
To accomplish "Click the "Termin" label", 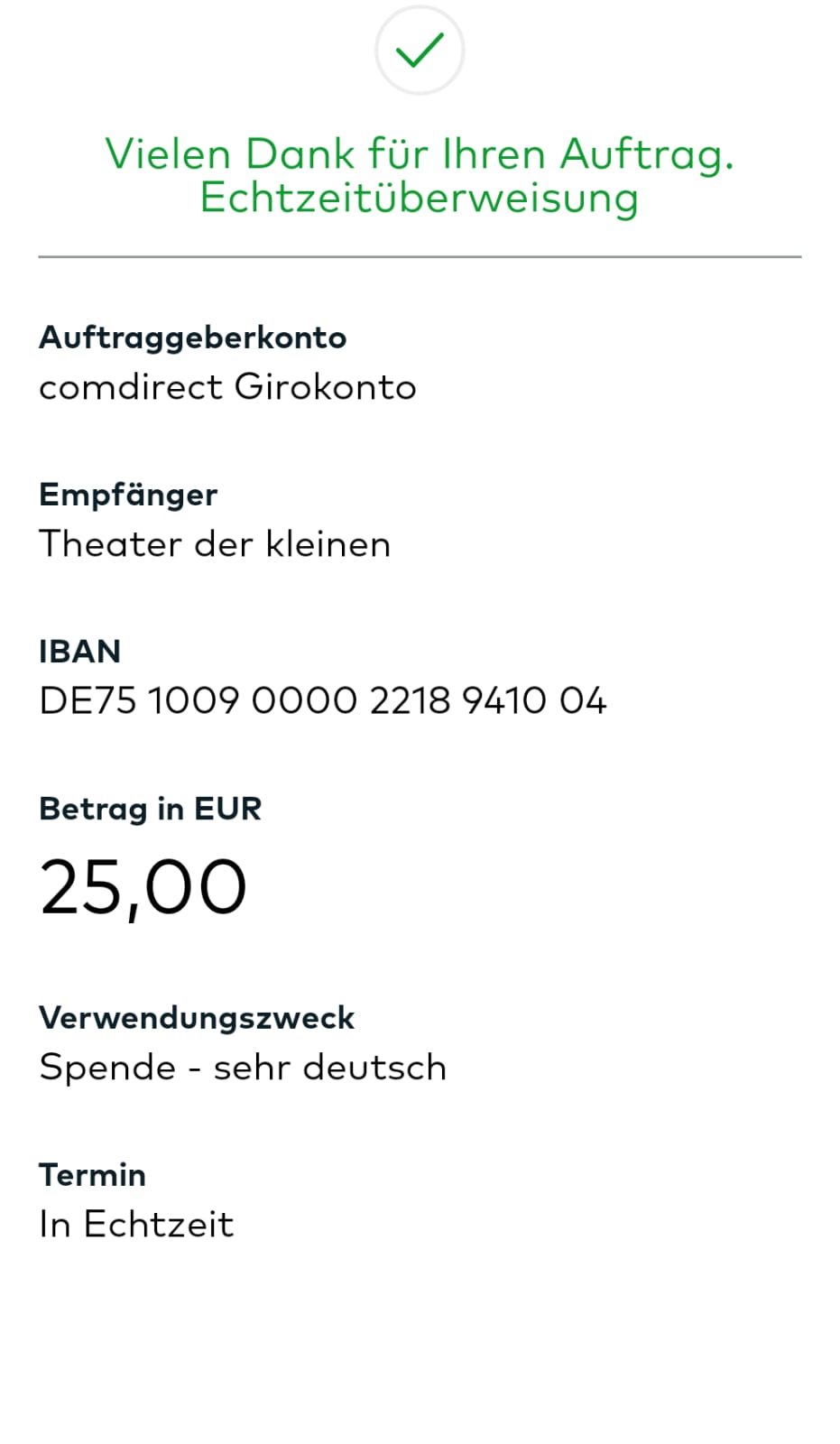I will (92, 1175).
